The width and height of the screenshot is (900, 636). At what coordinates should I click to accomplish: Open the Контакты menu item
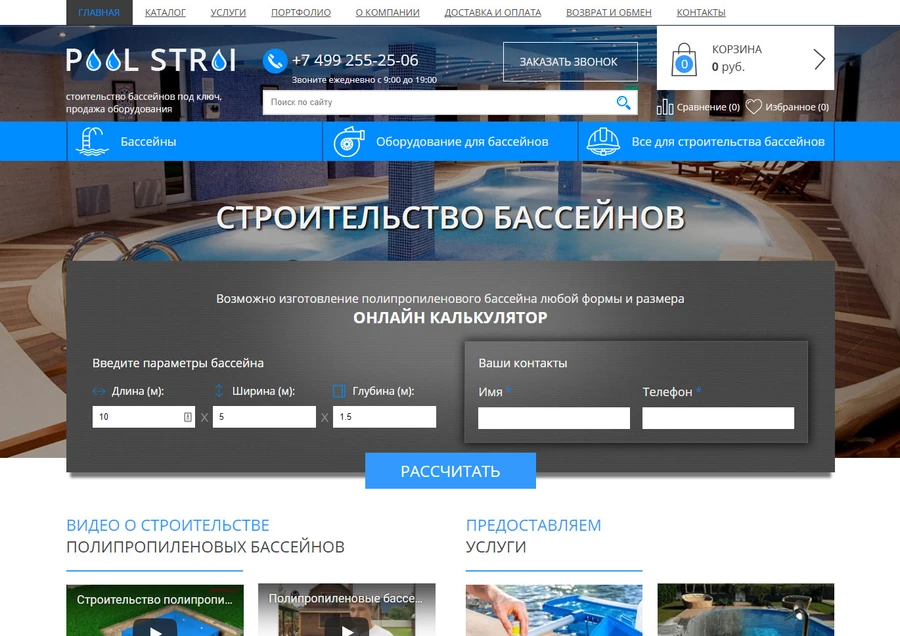click(701, 12)
